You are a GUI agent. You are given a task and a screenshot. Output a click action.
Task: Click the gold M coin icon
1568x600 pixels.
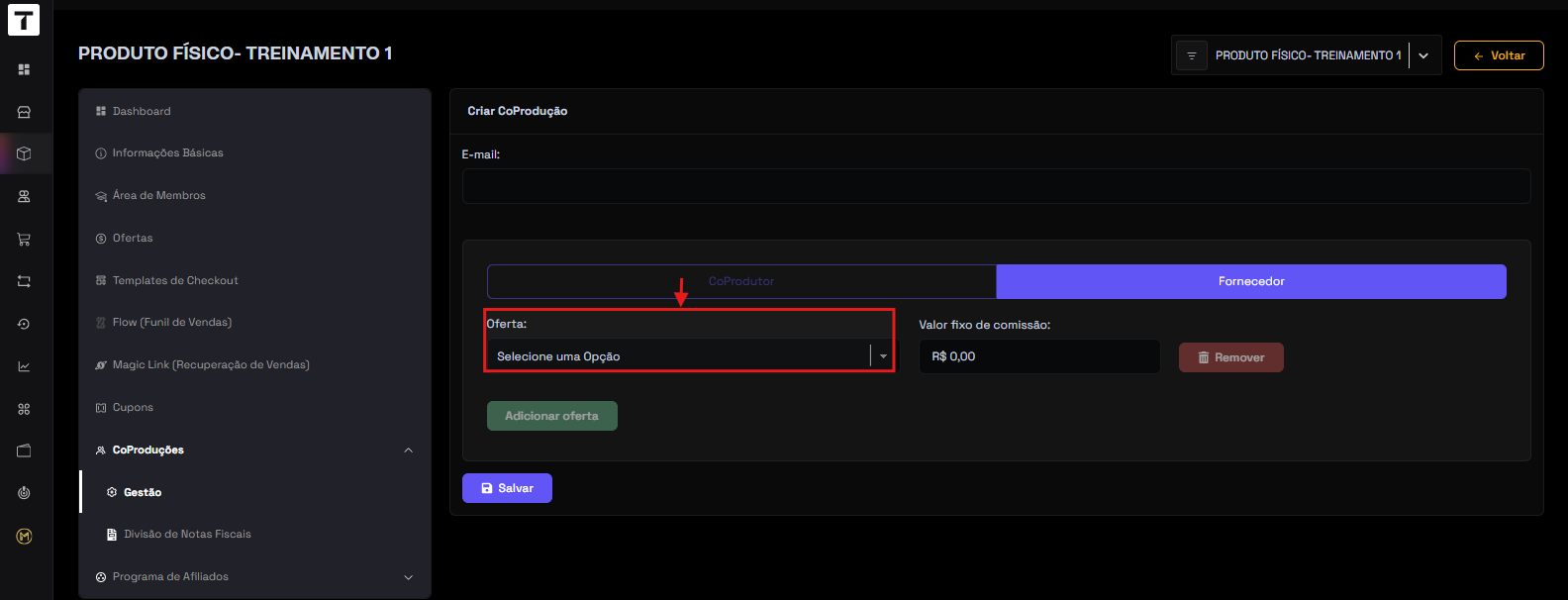pyautogui.click(x=24, y=536)
